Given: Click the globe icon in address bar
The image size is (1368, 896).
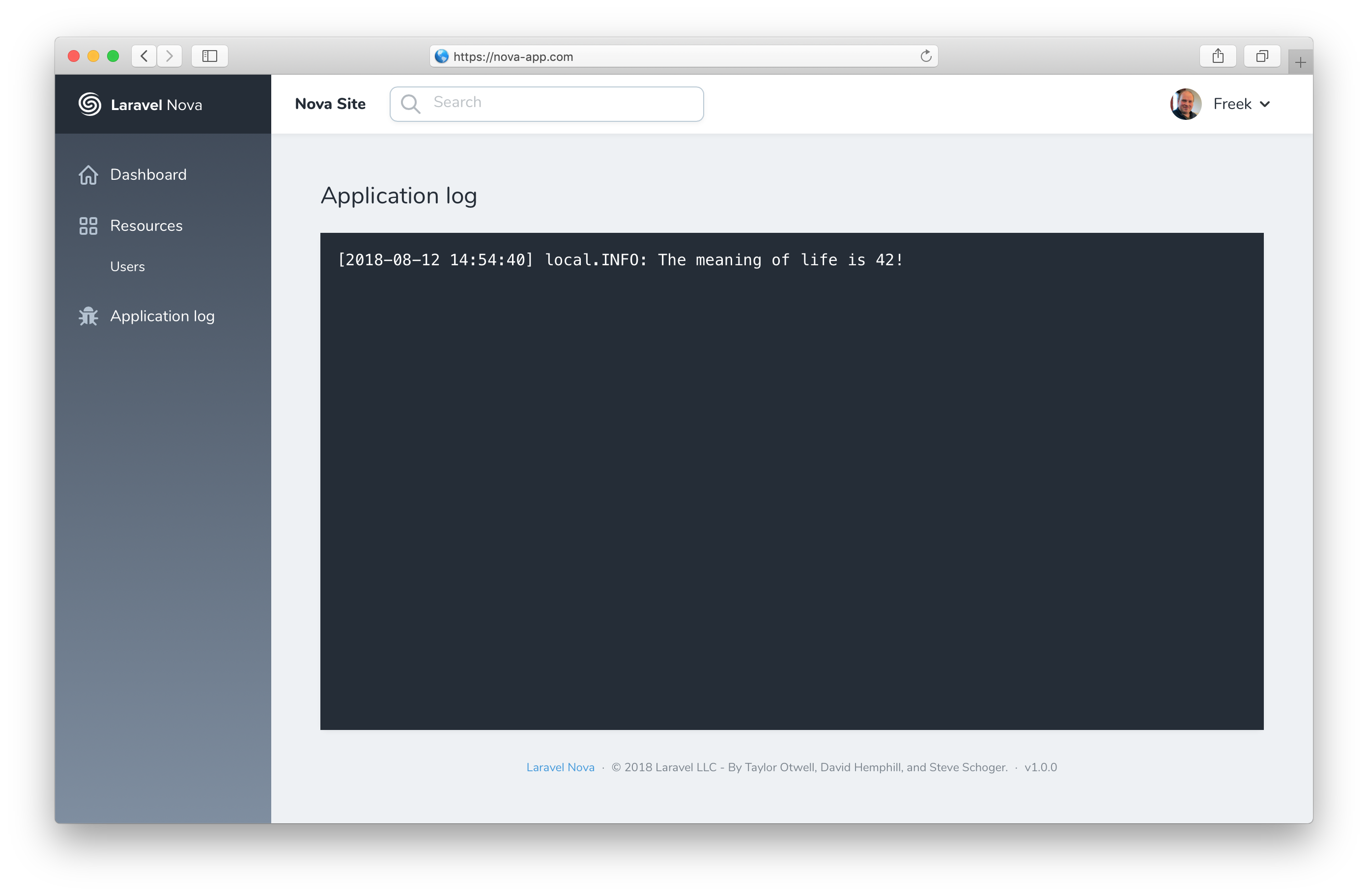Looking at the screenshot, I should click(x=441, y=56).
